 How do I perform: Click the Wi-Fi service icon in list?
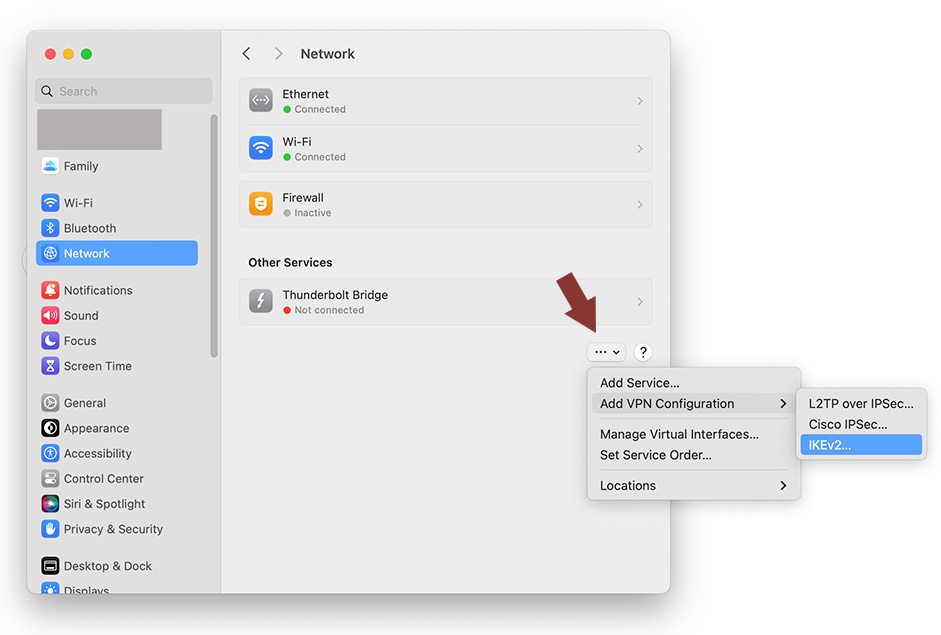pyautogui.click(x=260, y=148)
